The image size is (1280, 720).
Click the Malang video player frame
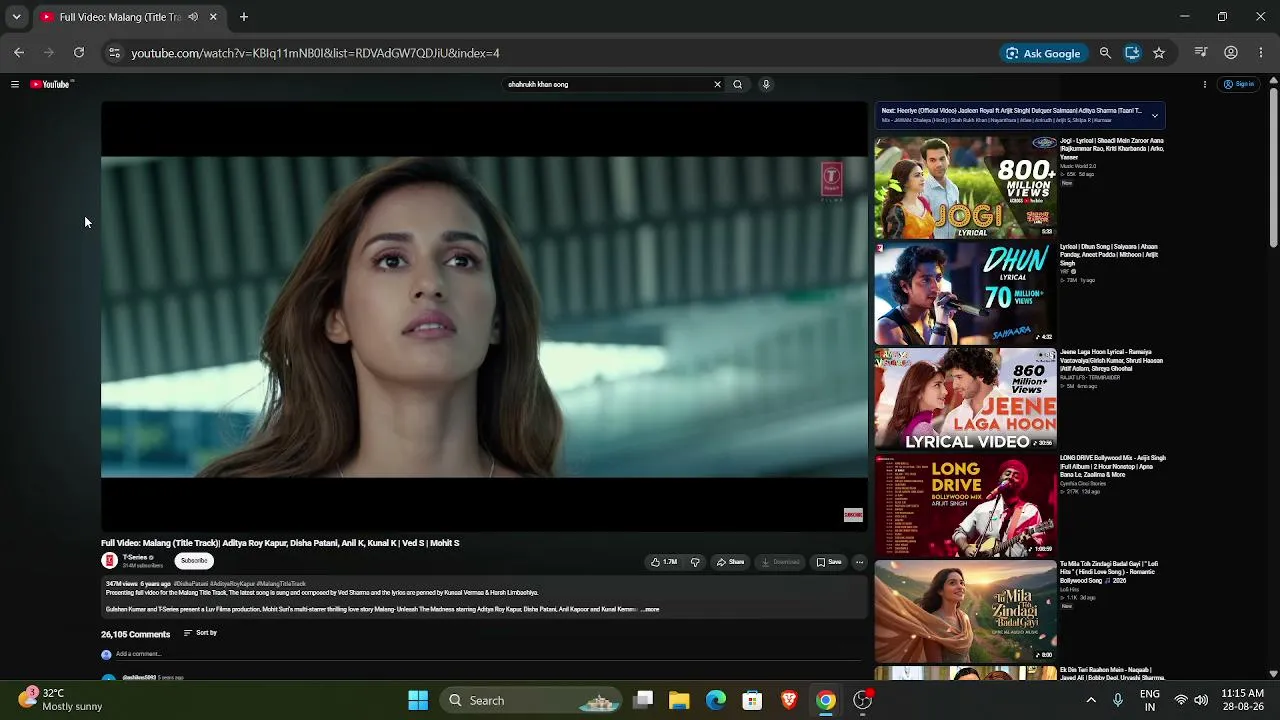tap(485, 316)
